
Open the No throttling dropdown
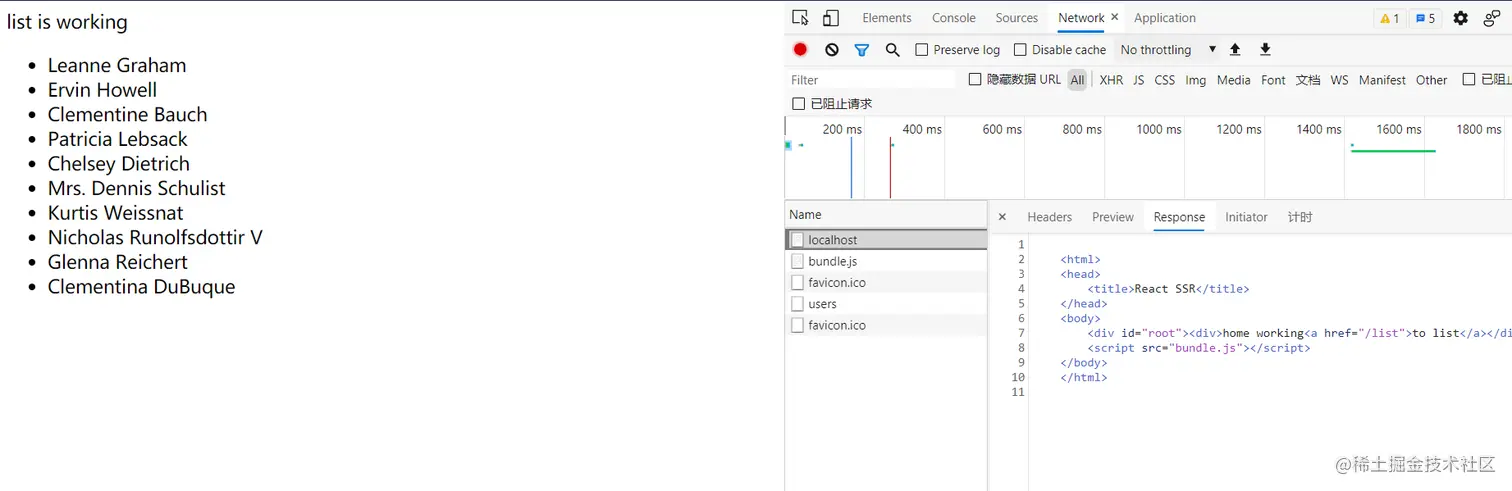[x=1168, y=50]
